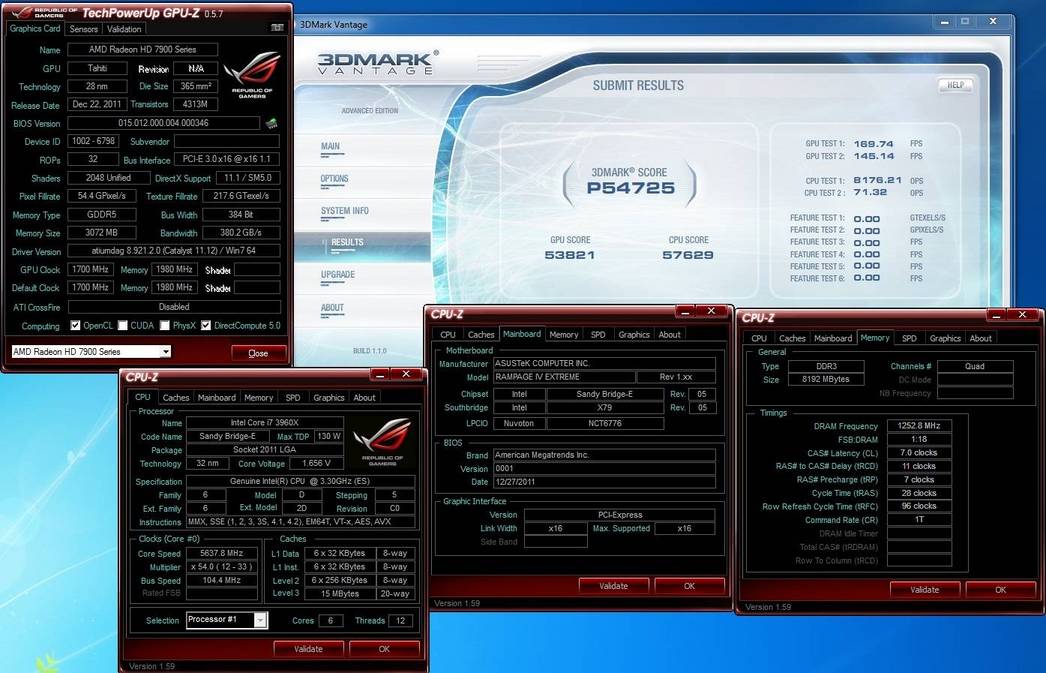Toggle the OpenCL checkbox
Screen dimensions: 1046x673
(76, 326)
